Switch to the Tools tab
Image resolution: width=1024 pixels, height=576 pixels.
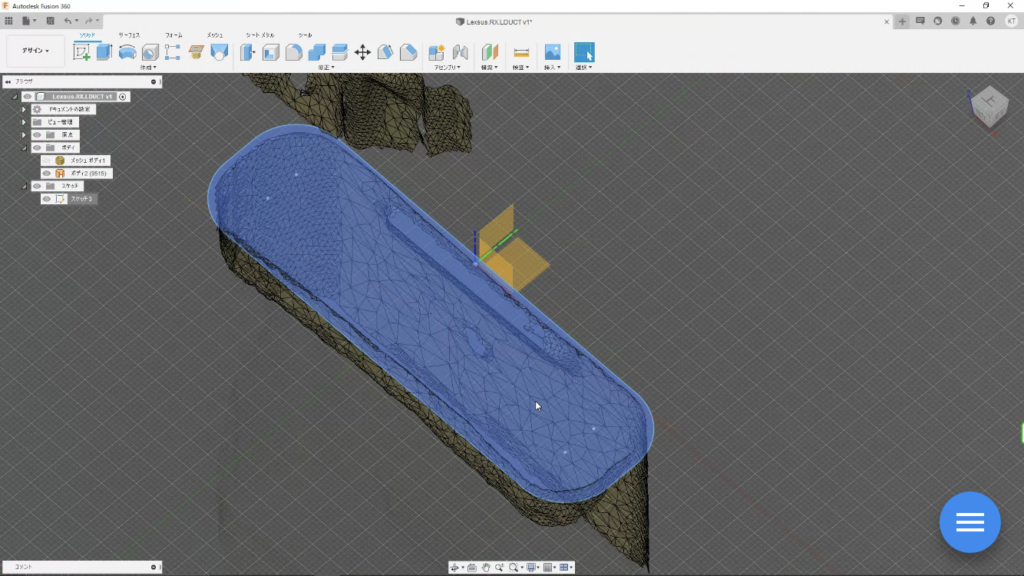pos(305,35)
